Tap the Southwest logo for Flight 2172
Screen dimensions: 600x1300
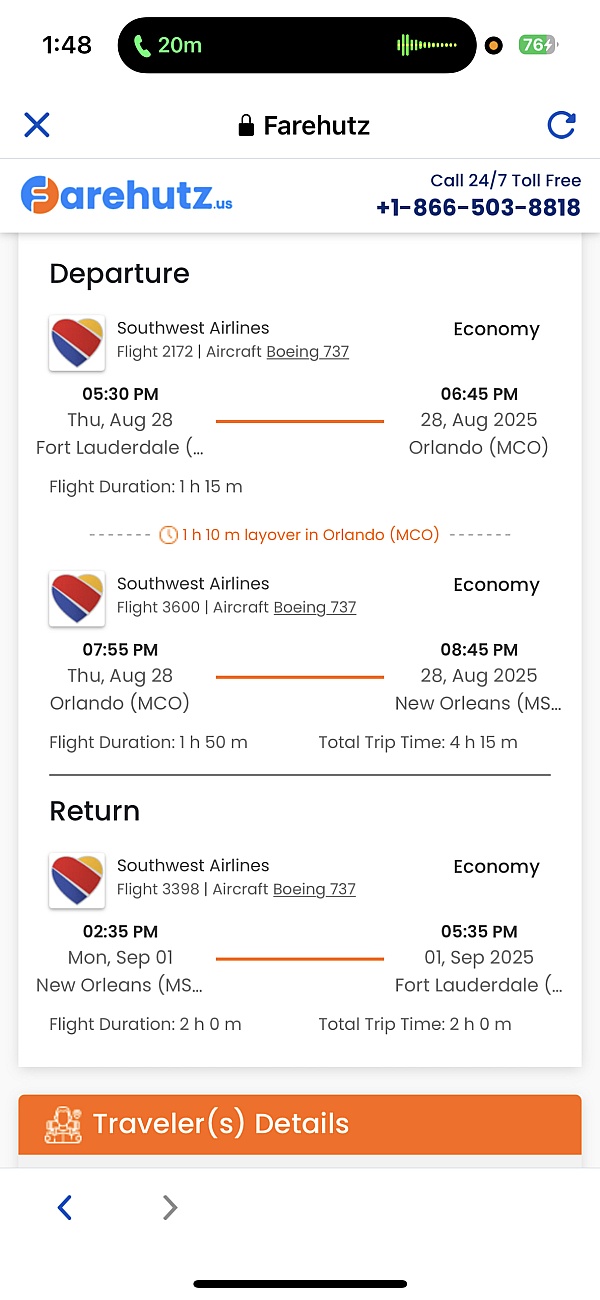point(77,343)
